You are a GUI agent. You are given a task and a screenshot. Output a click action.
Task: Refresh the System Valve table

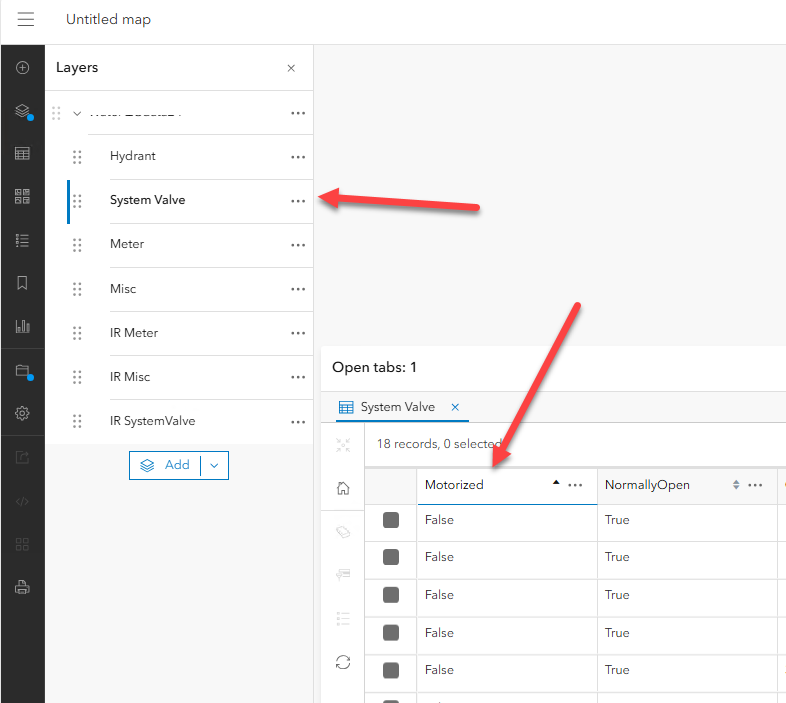point(343,661)
